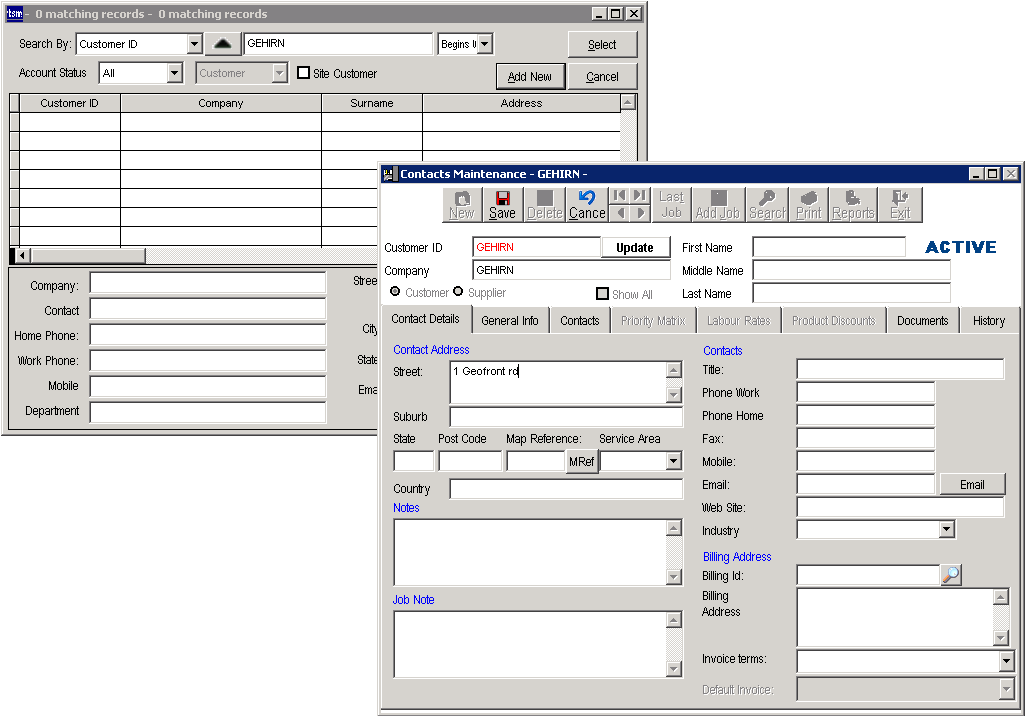
Task: Click the Billing Id magnifier lookup icon
Action: tap(951, 575)
